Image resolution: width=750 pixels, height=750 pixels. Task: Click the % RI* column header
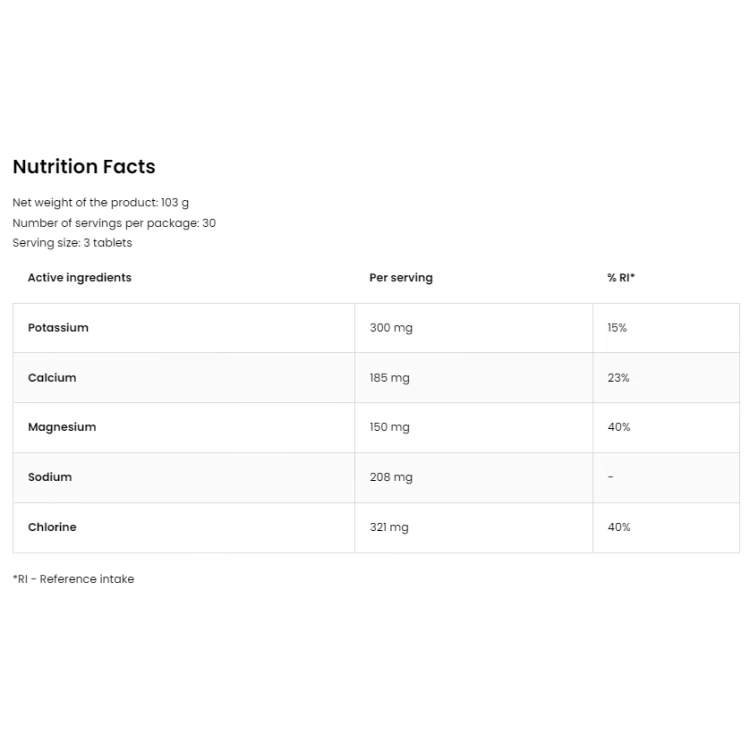click(621, 277)
